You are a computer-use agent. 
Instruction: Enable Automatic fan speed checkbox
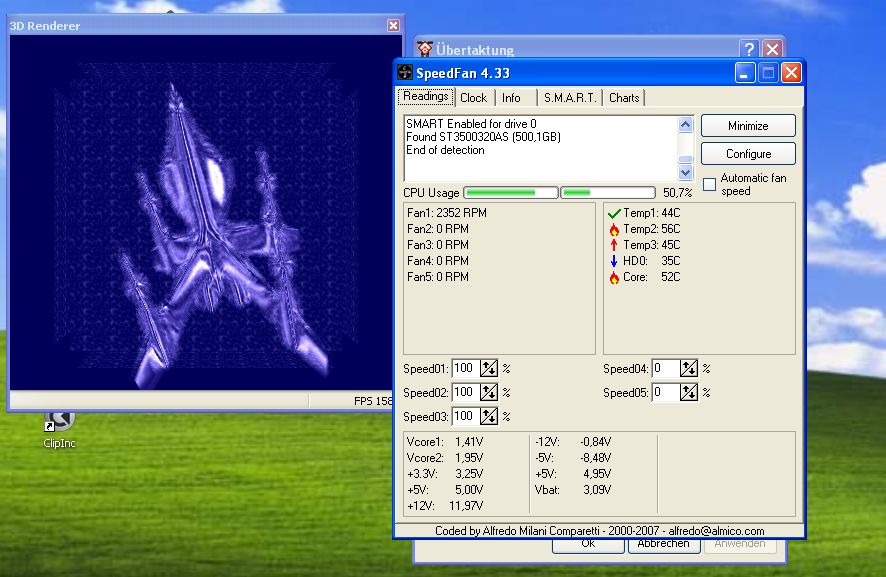(709, 184)
